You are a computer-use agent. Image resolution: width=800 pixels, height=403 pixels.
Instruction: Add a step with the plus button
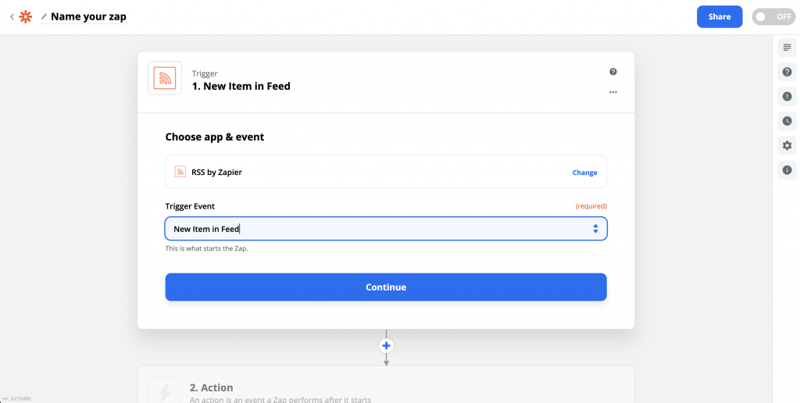coord(386,346)
